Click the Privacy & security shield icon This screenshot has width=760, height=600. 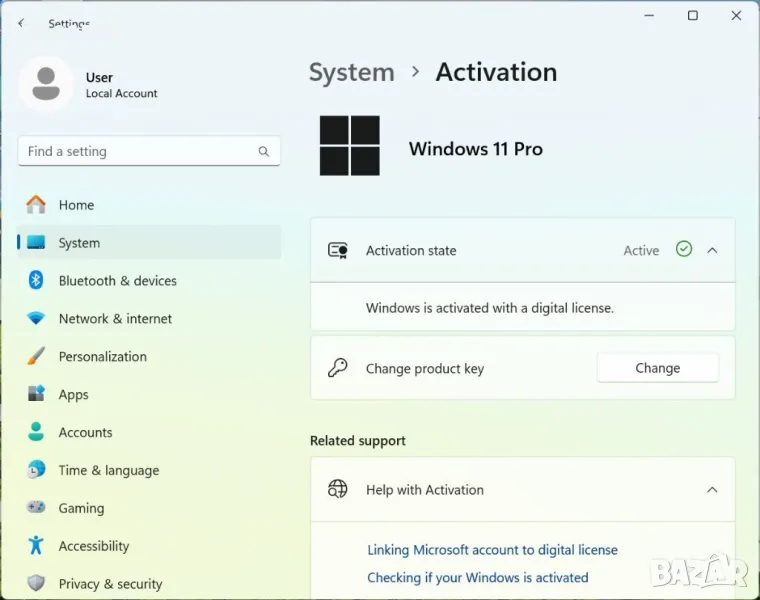pyautogui.click(x=36, y=584)
